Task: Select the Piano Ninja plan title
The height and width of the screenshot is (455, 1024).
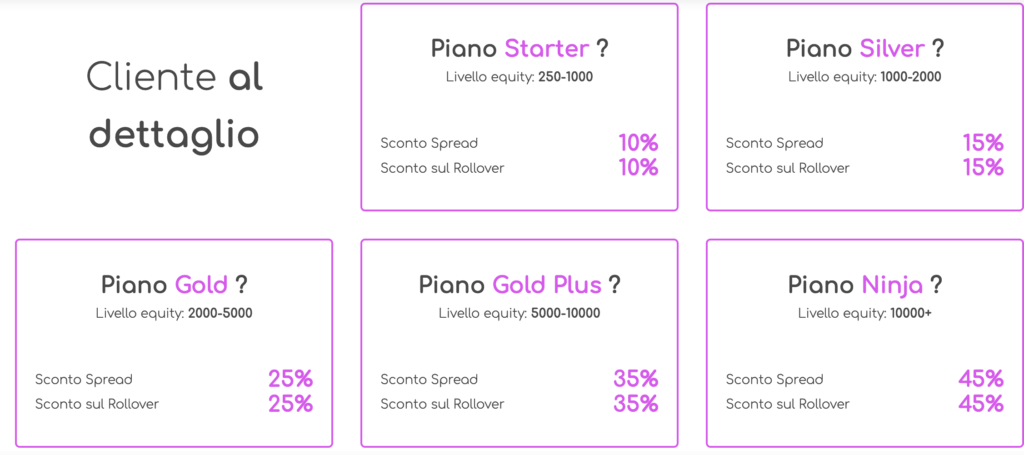Action: pyautogui.click(x=856, y=285)
